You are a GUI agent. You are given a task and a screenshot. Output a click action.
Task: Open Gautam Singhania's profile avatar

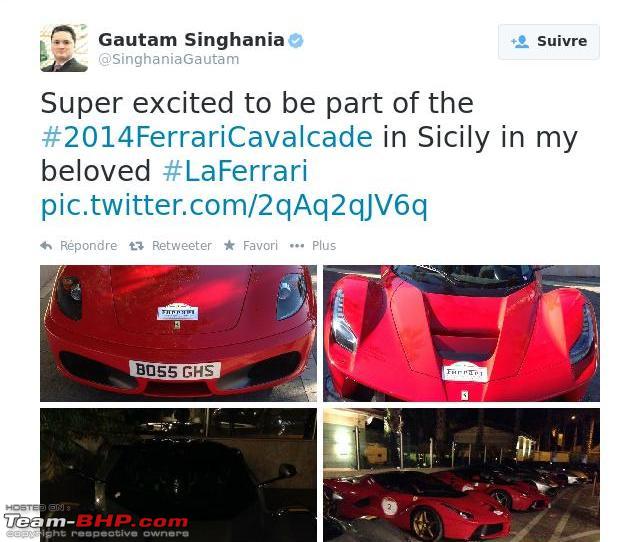[64, 48]
